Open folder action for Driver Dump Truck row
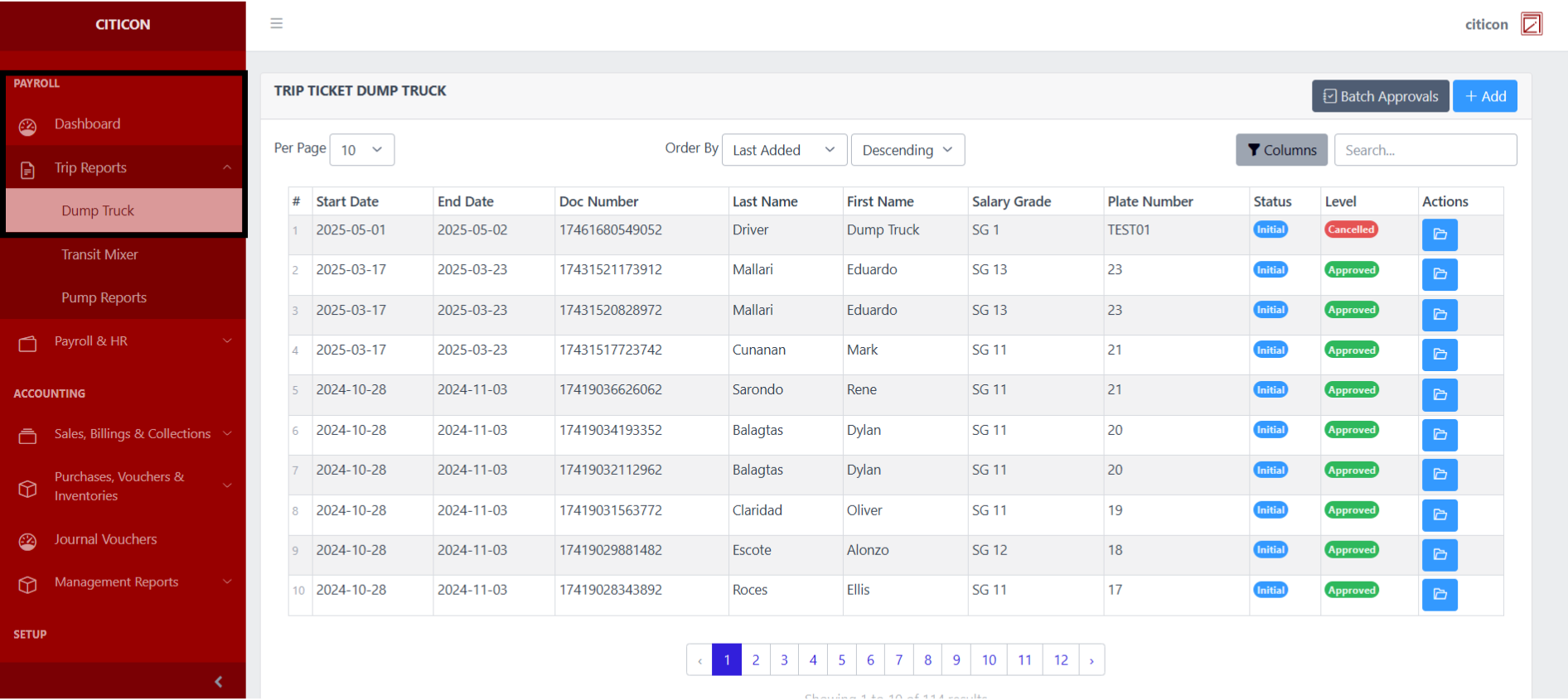This screenshot has width=1568, height=700. click(x=1439, y=234)
